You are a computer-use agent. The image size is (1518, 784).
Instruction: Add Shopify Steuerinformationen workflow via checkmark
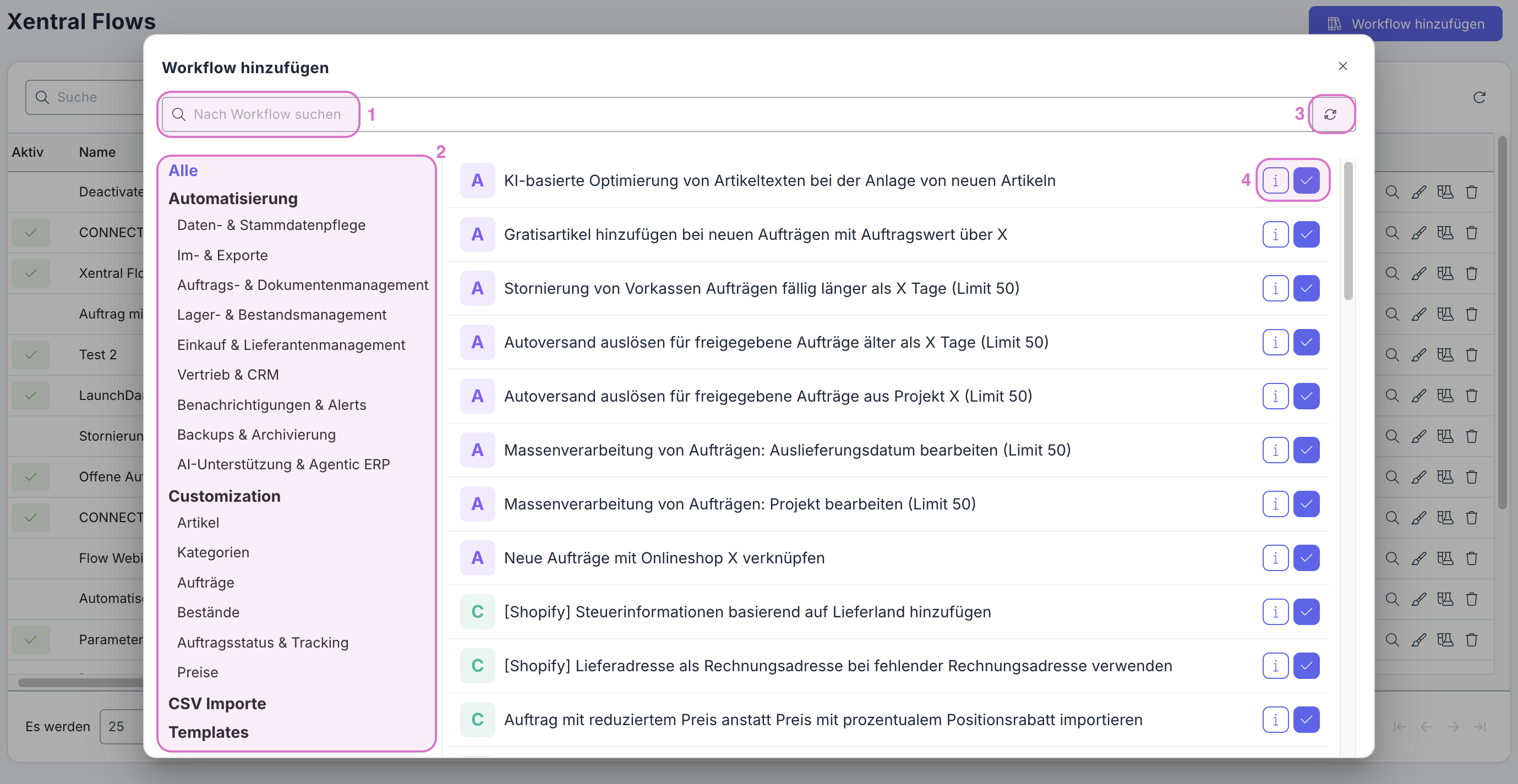point(1306,611)
